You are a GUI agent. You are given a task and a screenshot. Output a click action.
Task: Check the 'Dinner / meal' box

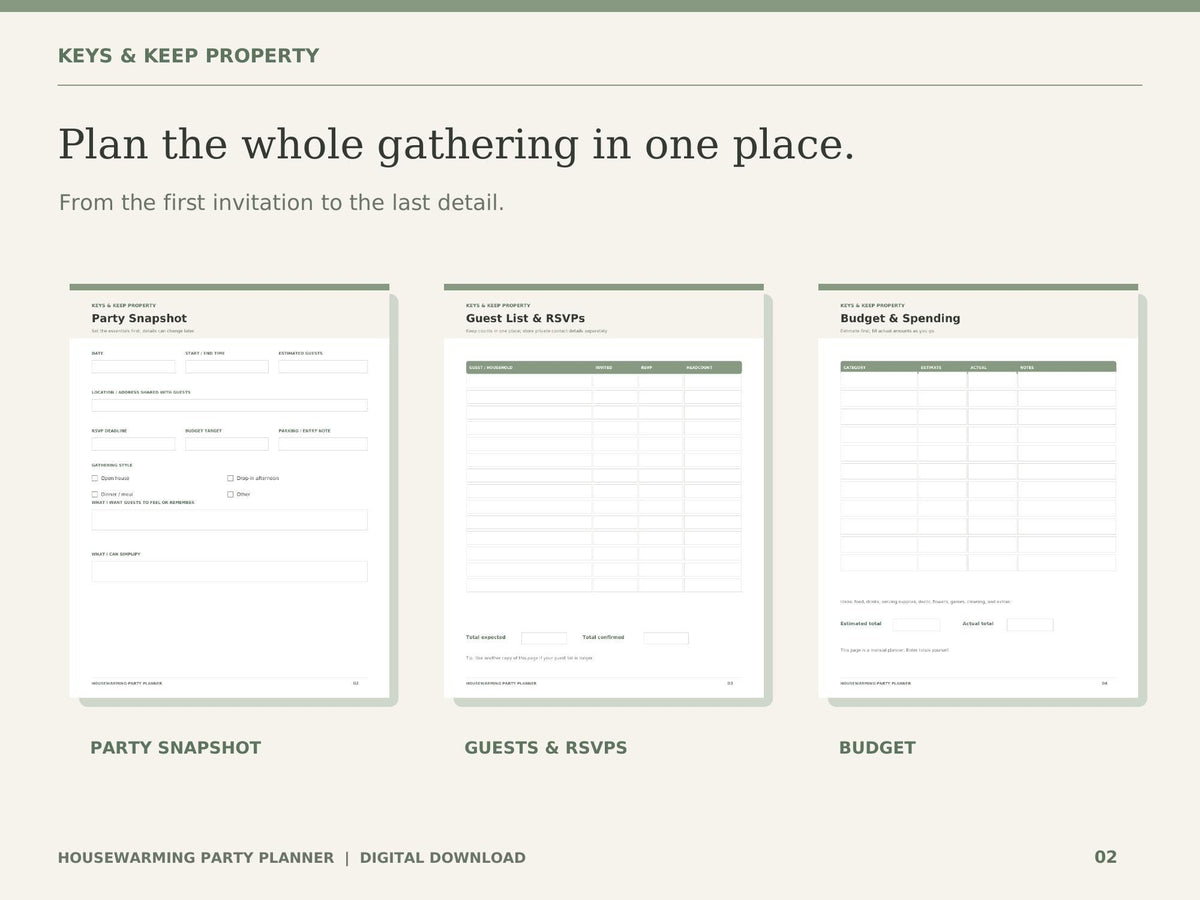click(95, 494)
